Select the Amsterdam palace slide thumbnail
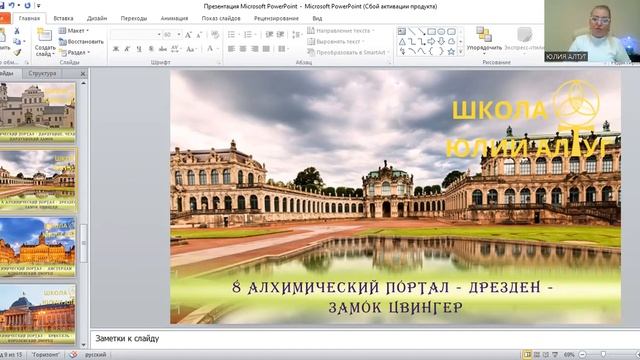 [38, 246]
